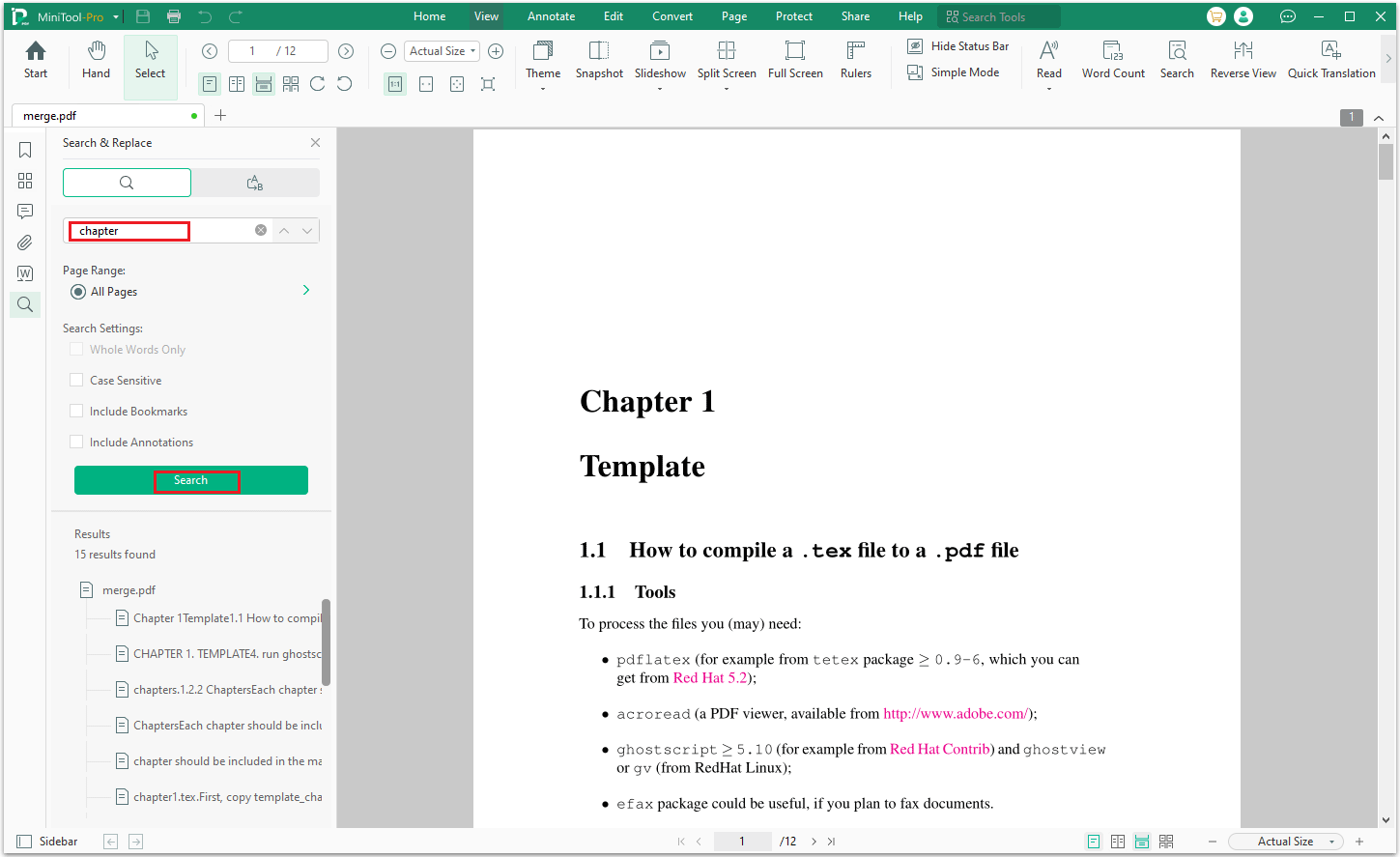Expand the Page Range options arrow
Viewport: 1400px width, 857px height.
306,290
